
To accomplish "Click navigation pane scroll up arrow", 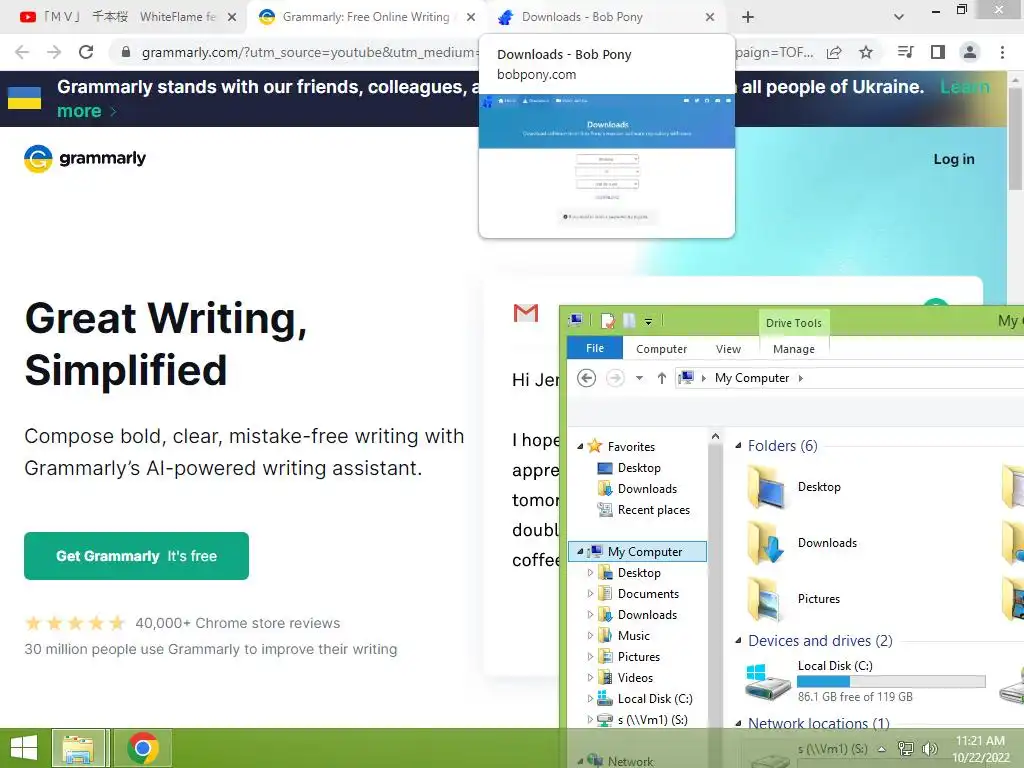I will [715, 436].
